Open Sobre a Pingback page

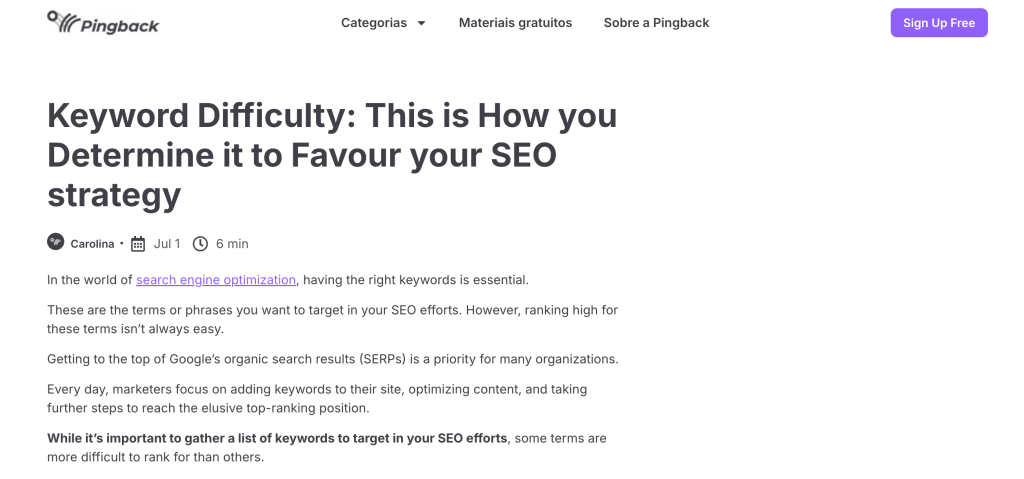tap(656, 23)
